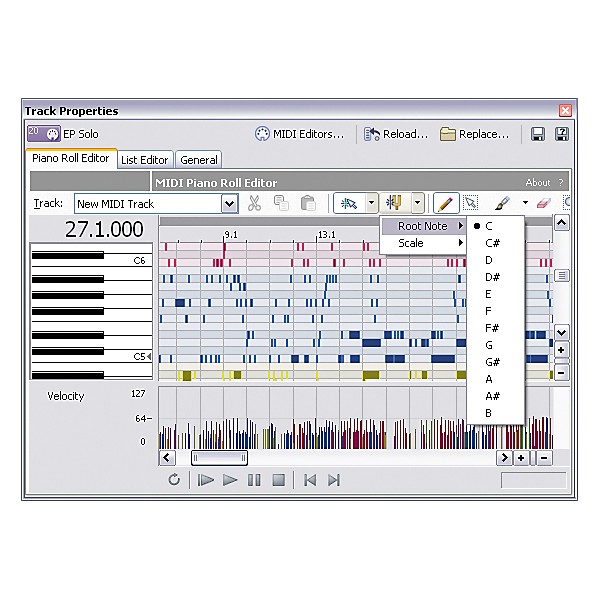Select root note E
This screenshot has width=600, height=600.
(x=495, y=294)
